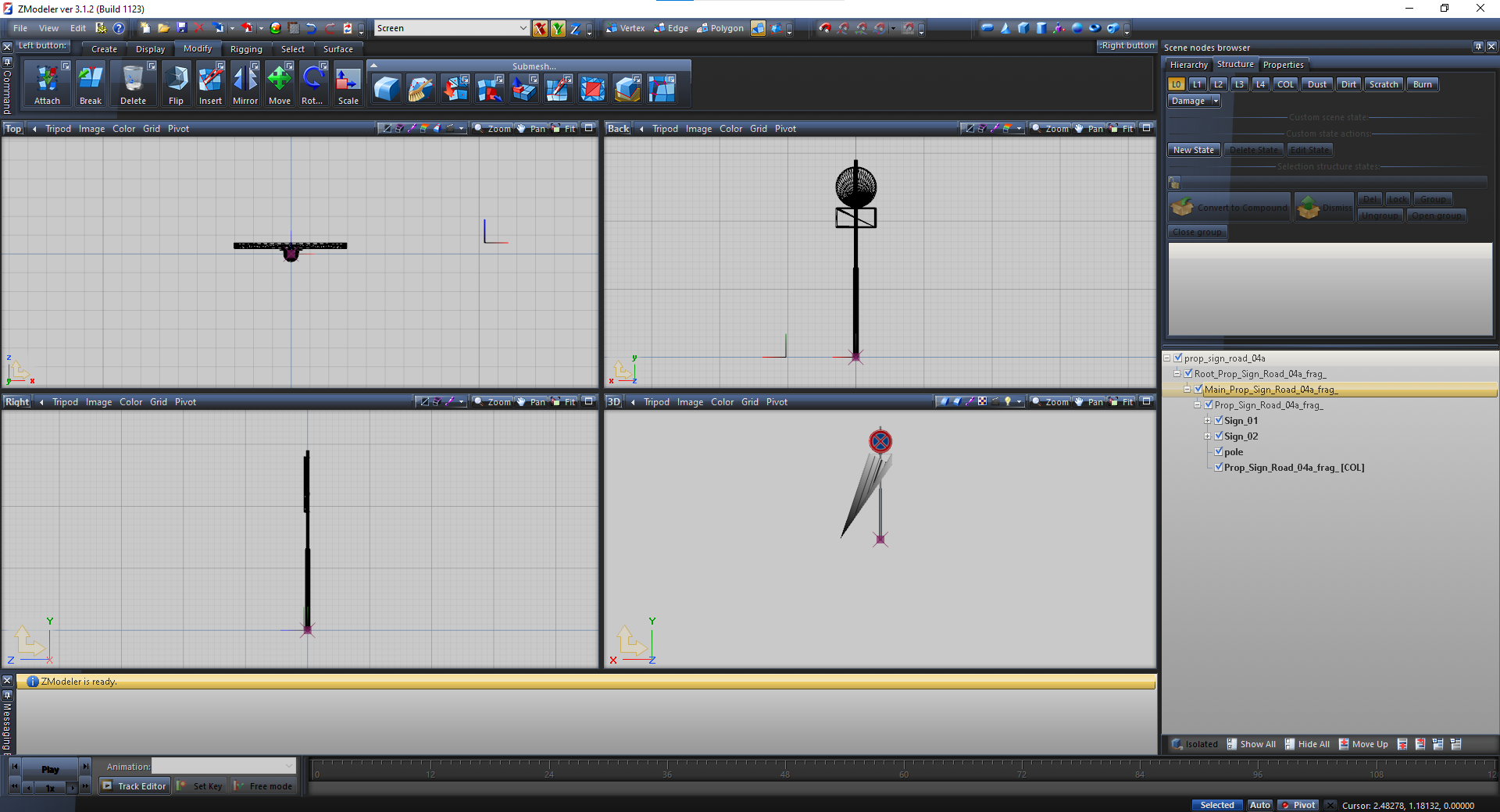Screen dimensions: 1500x812
Task: Click the sphere primitive icon
Action: tap(1077, 28)
